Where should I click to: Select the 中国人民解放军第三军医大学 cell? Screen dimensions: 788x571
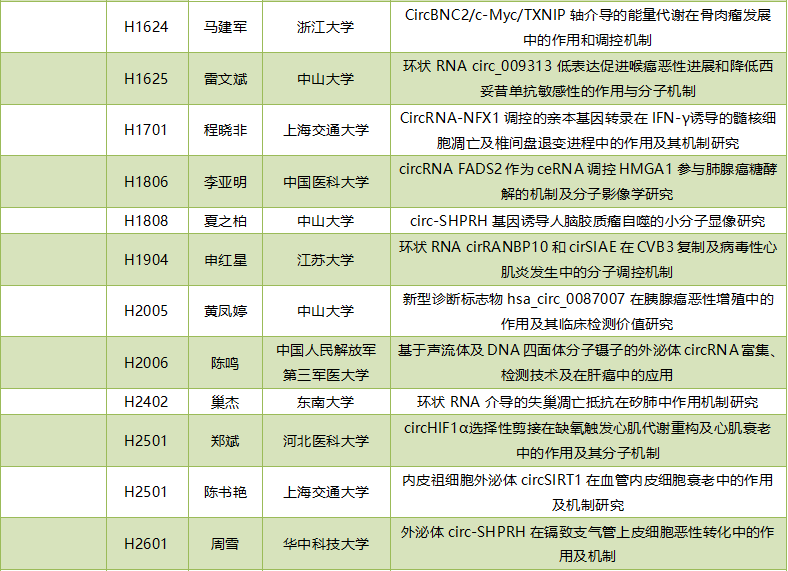[326, 363]
